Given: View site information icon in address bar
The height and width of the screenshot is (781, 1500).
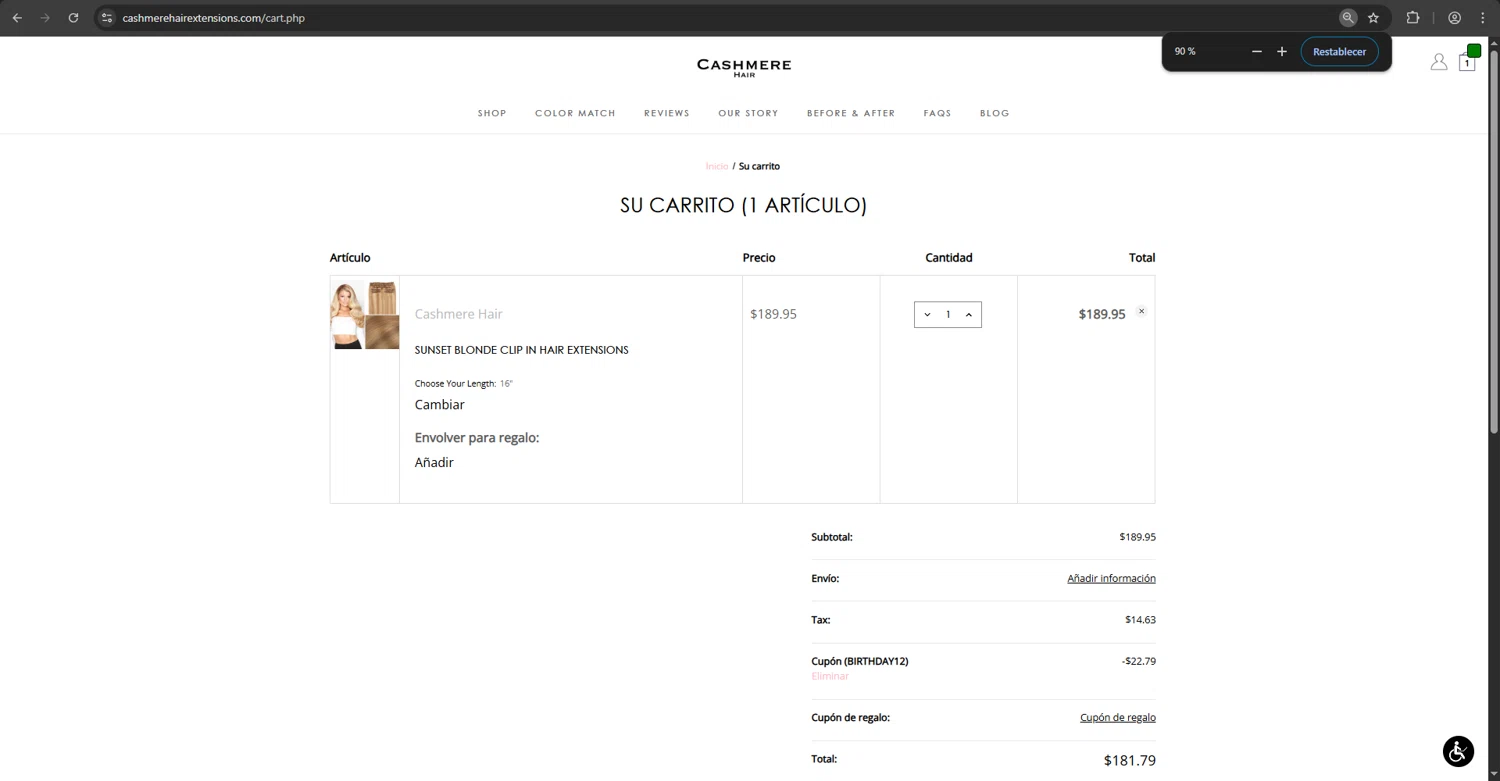Looking at the screenshot, I should tap(107, 18).
